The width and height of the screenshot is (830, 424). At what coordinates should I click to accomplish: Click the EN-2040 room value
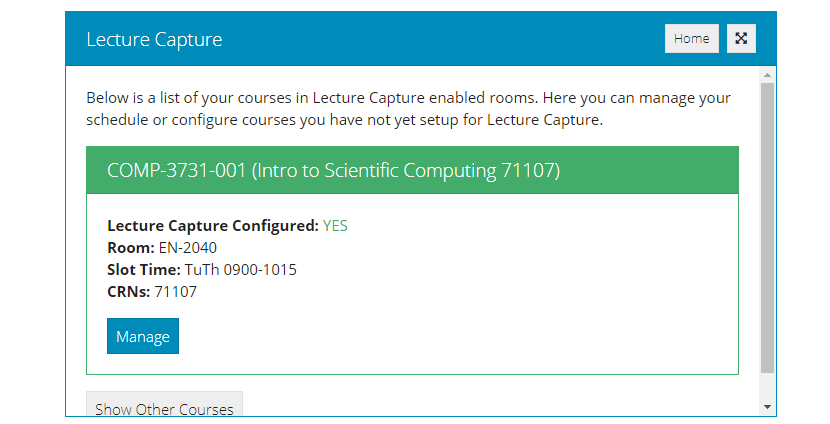coord(188,248)
